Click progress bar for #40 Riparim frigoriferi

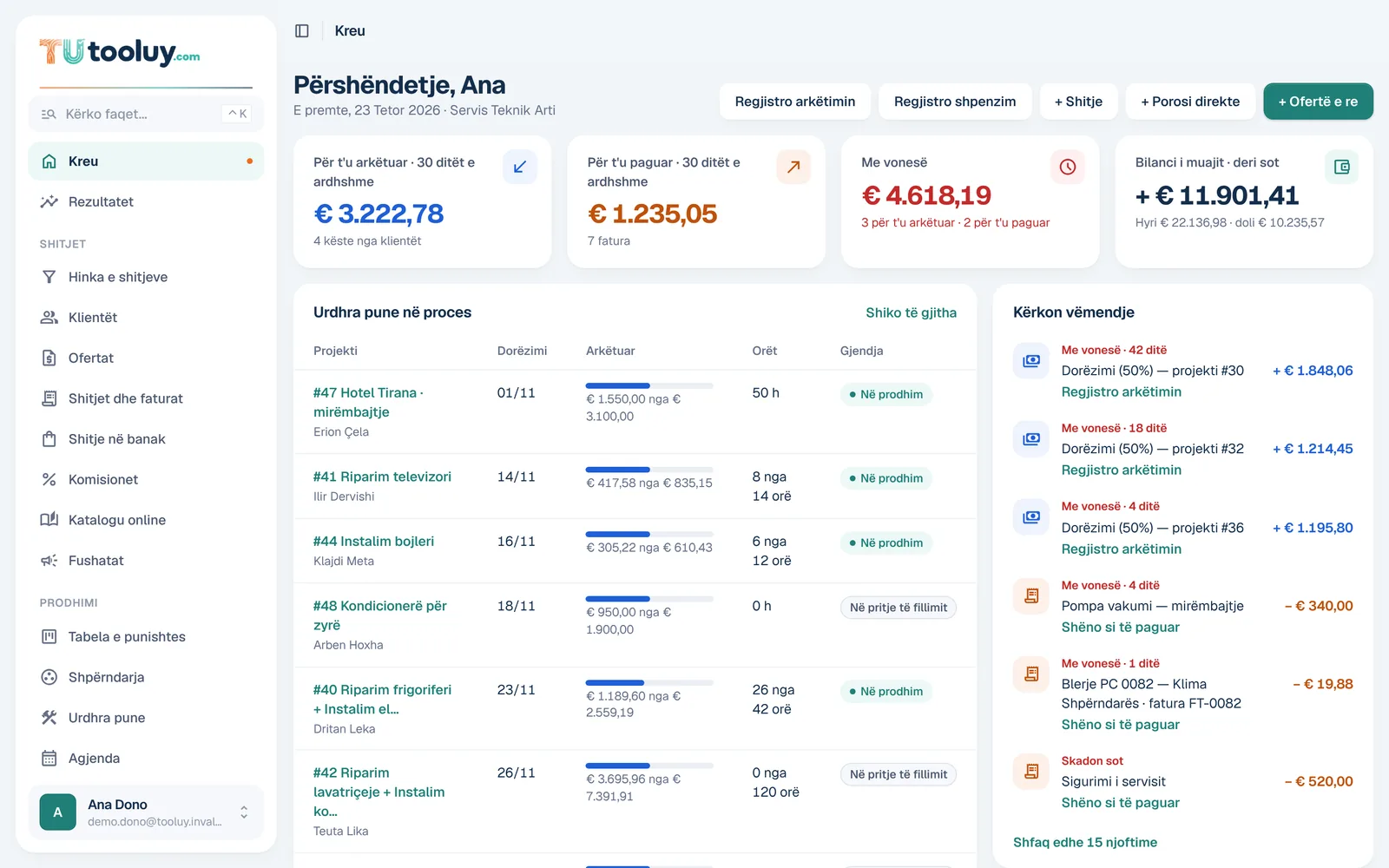(x=649, y=682)
